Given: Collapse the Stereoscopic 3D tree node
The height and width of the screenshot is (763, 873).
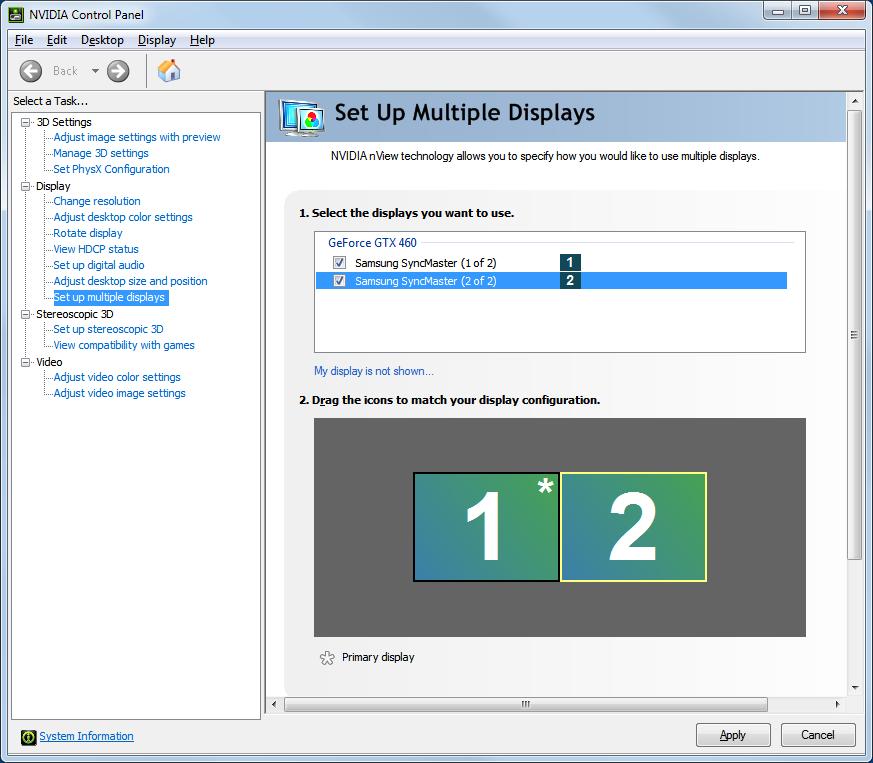Looking at the screenshot, I should pyautogui.click(x=25, y=314).
